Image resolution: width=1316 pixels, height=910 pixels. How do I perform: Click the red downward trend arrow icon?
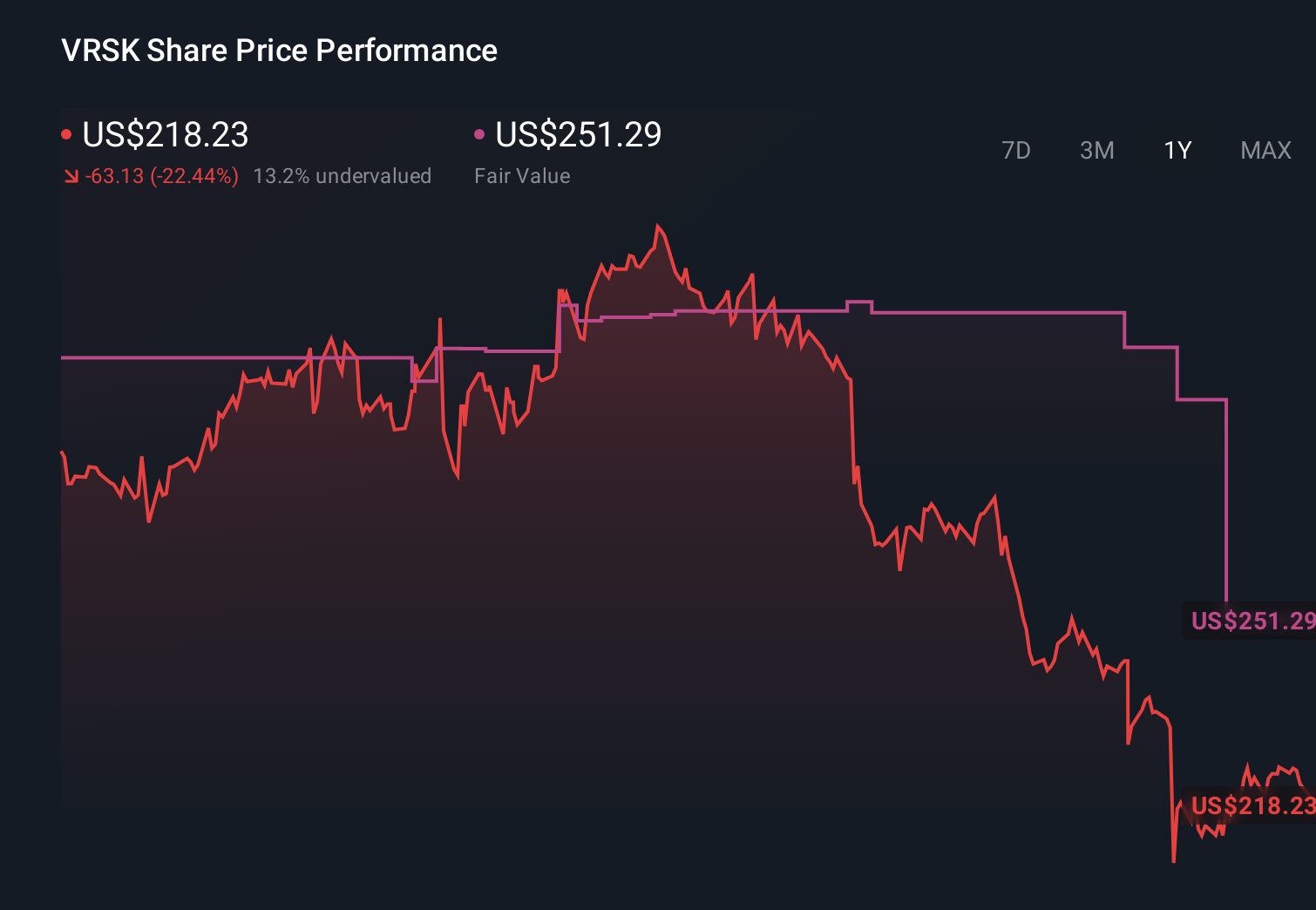pyautogui.click(x=71, y=175)
